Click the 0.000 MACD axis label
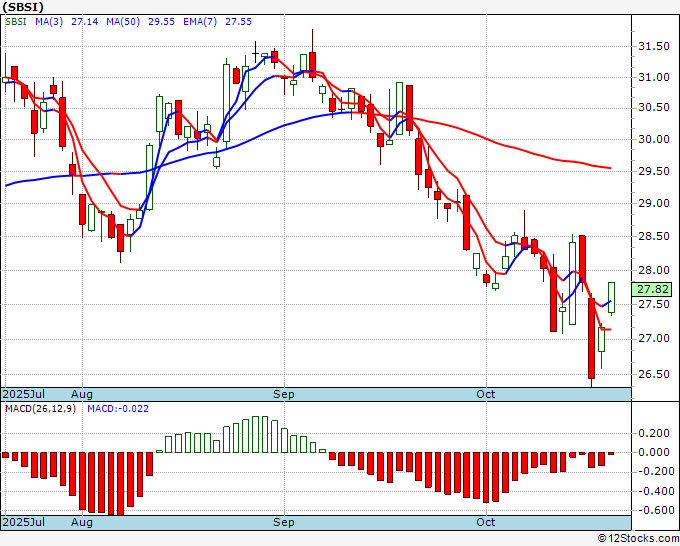This screenshot has width=680, height=546. point(654,452)
